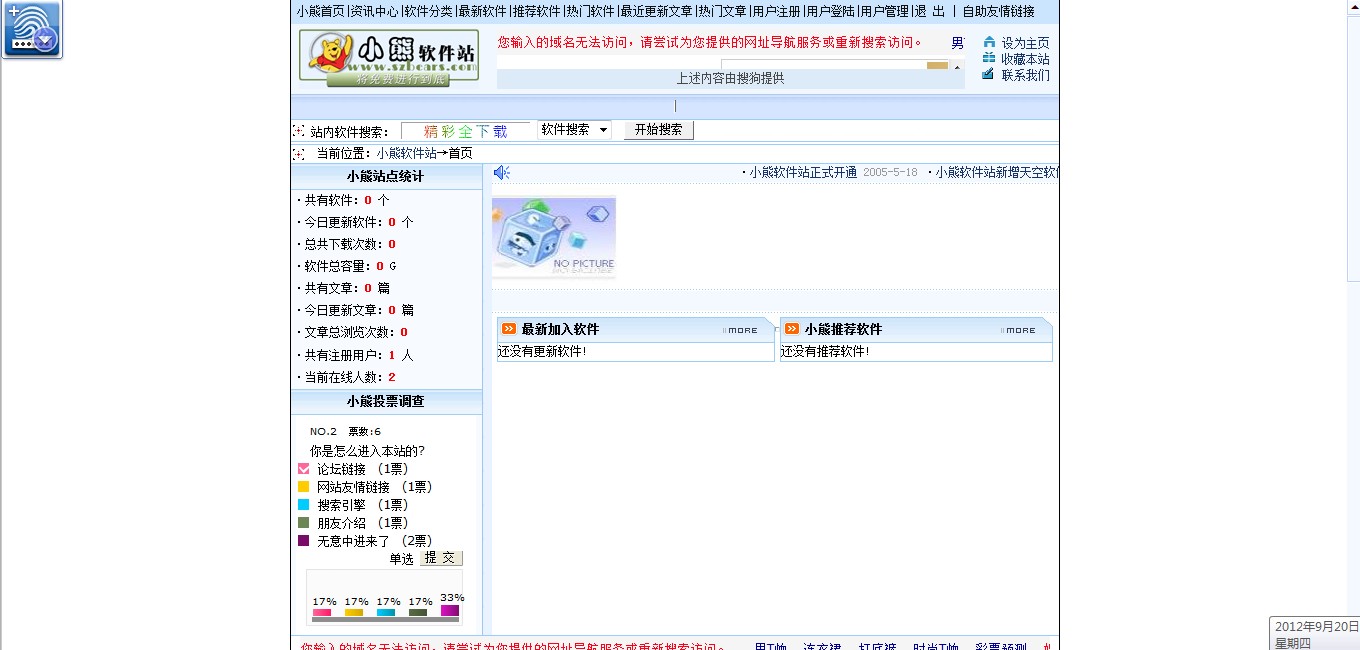This screenshot has height=650, width=1360.
Task: Click 小熊软件站 in the 当前位置 breadcrumb
Action: click(x=406, y=153)
